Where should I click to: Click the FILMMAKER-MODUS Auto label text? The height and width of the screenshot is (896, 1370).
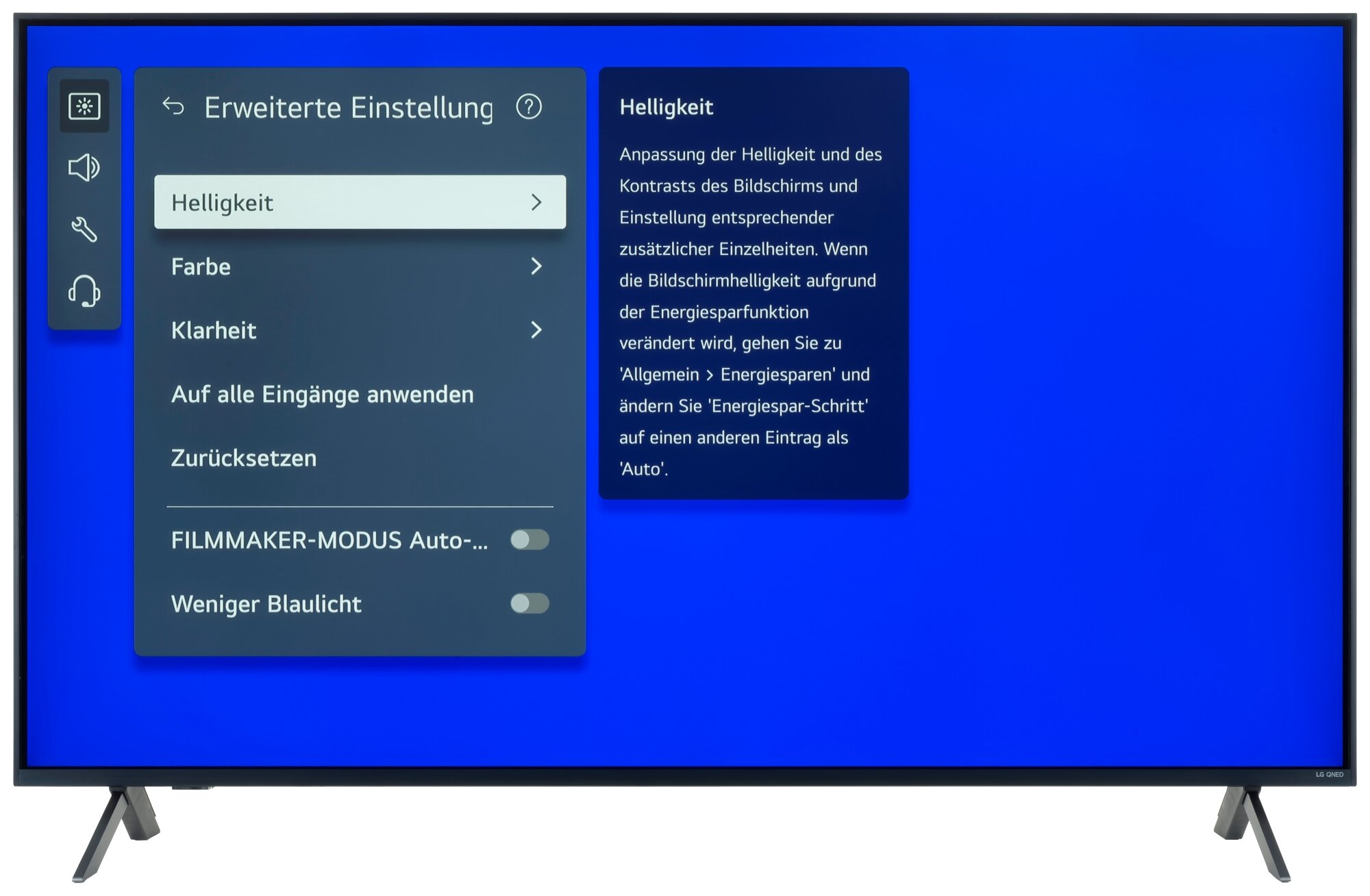click(329, 540)
